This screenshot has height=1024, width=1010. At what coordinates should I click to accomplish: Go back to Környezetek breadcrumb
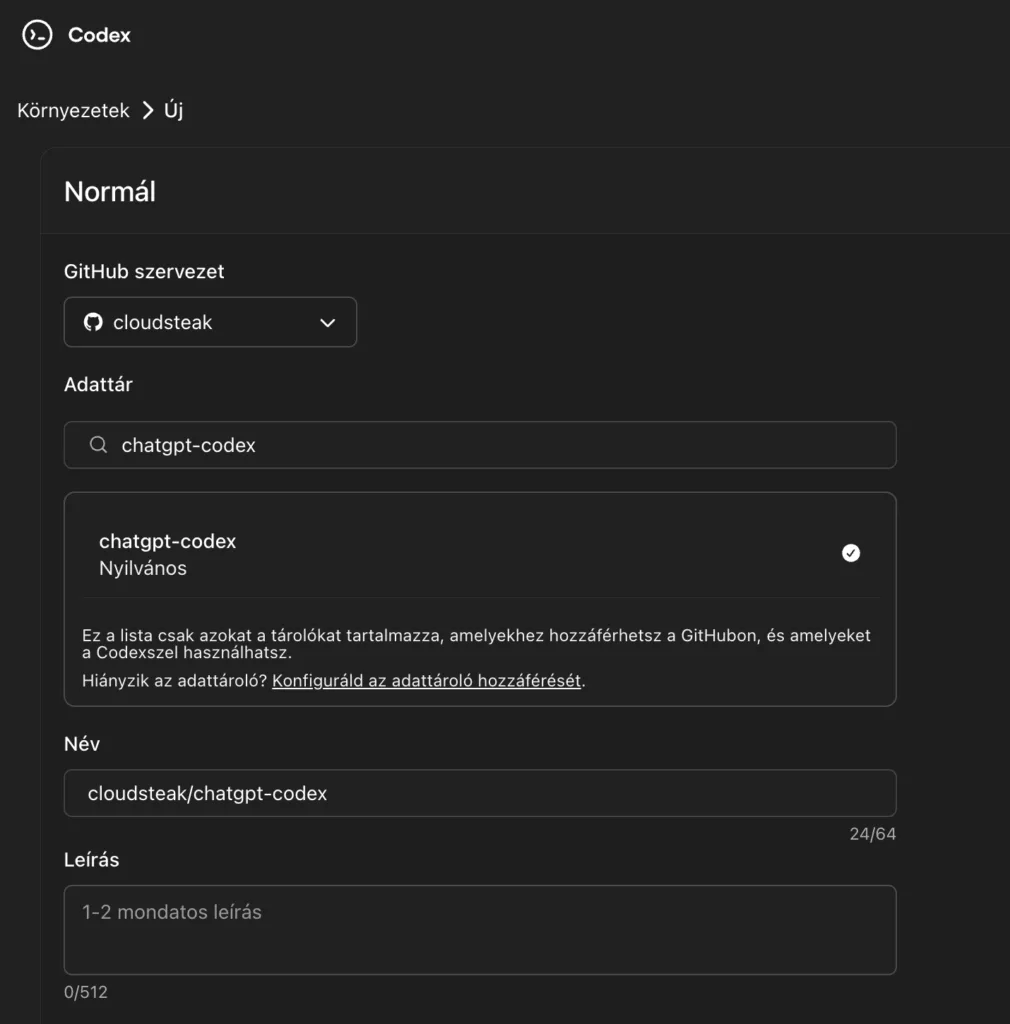click(x=73, y=110)
